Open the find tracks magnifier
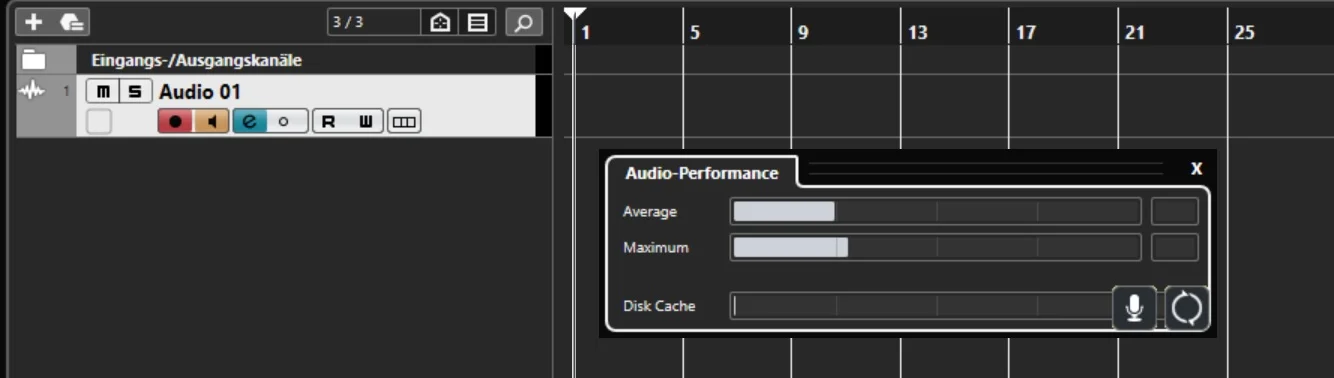Screen dimensions: 1334x378 [x=523, y=22]
